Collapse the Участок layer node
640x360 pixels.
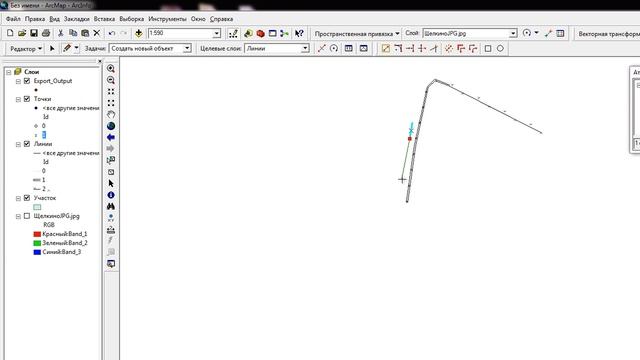point(18,198)
